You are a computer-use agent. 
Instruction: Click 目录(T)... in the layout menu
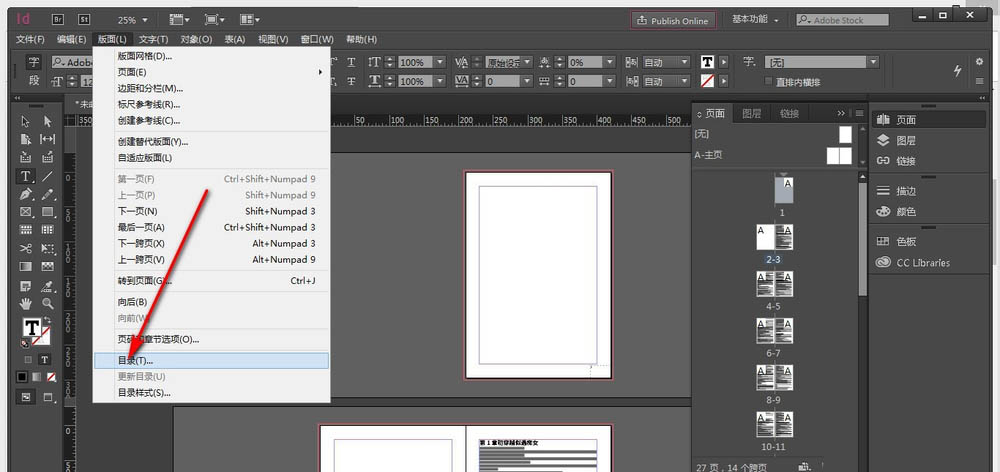[136, 360]
